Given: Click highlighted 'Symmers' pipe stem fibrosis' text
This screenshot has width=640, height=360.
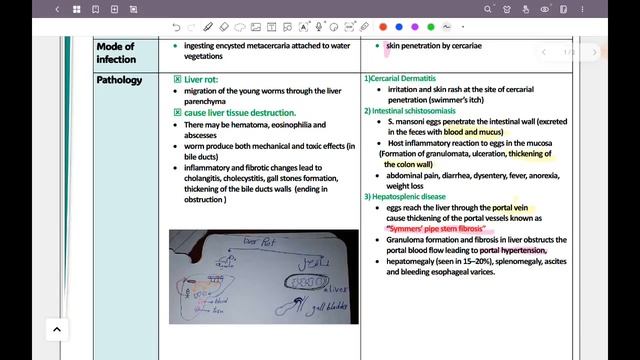Looking at the screenshot, I should (x=436, y=229).
